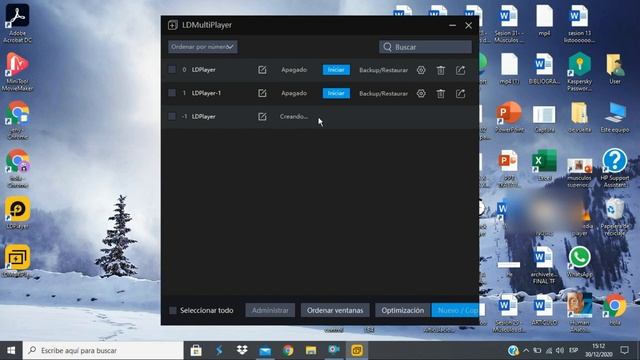The width and height of the screenshot is (640, 360).
Task: Show hidden system tray icons chevron
Action: tap(526, 350)
